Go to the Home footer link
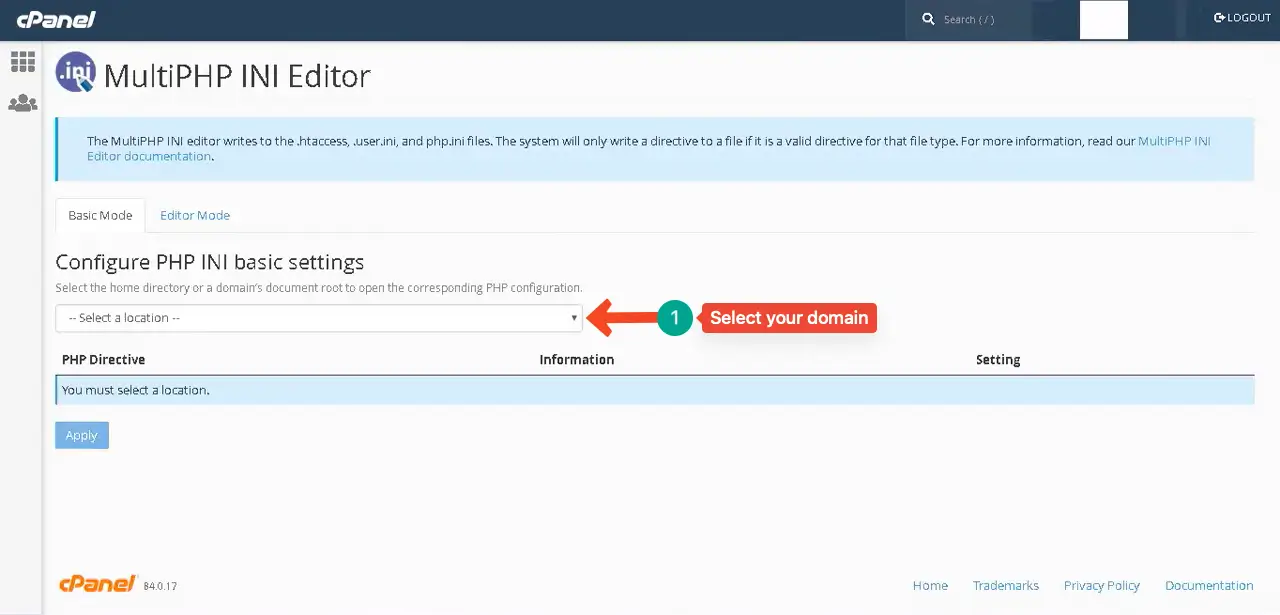1280x615 pixels. (930, 586)
